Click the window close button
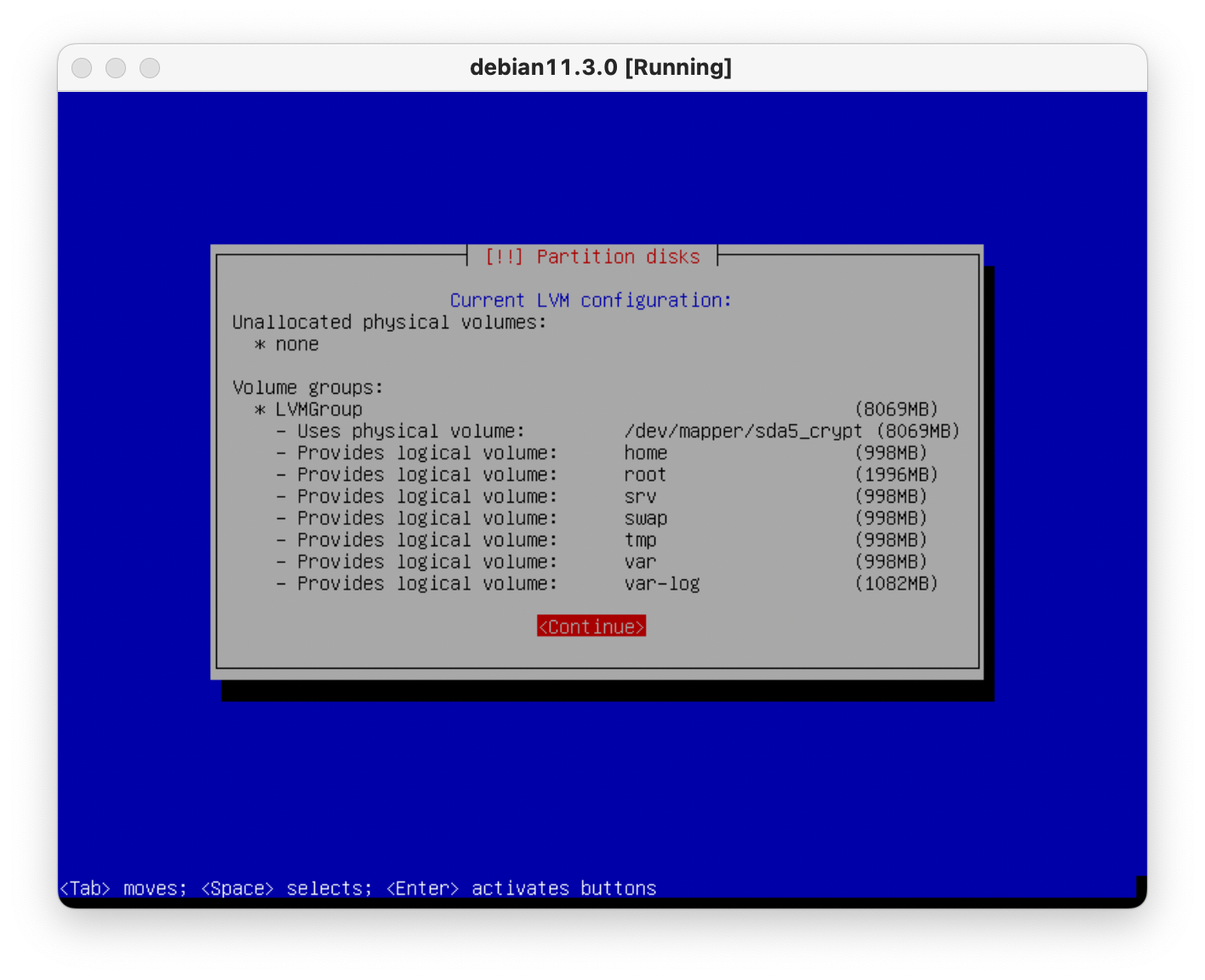 (x=82, y=68)
